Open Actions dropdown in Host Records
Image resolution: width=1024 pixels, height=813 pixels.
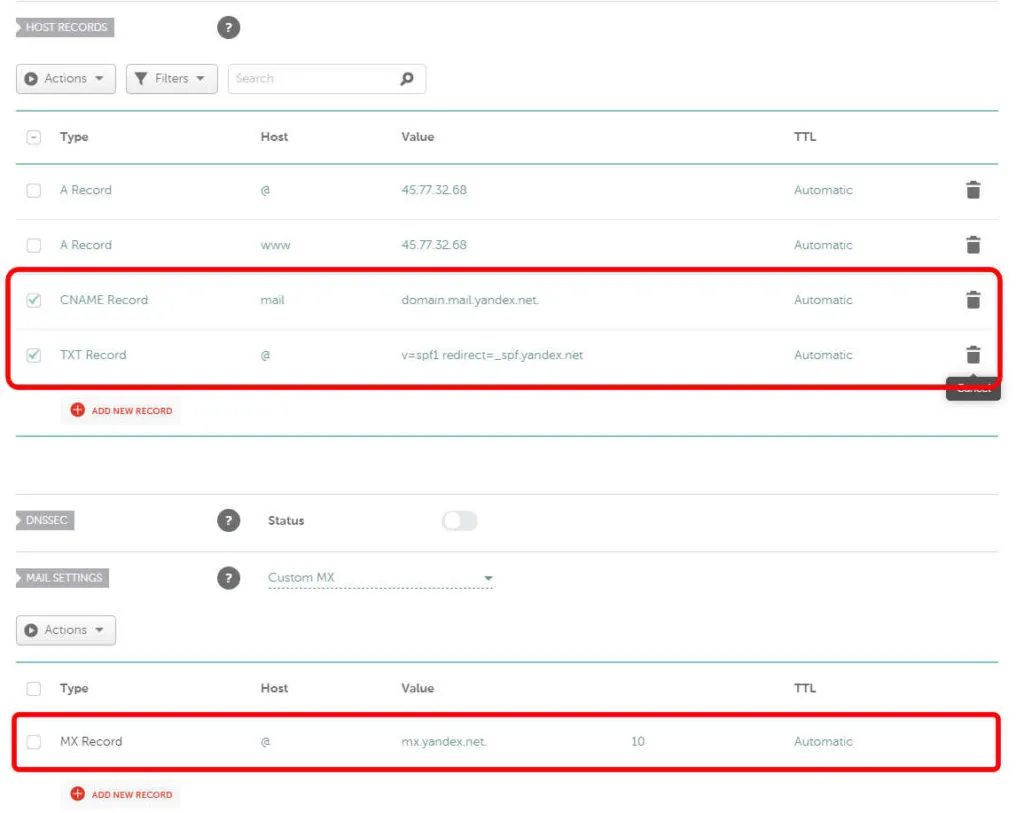[66, 79]
